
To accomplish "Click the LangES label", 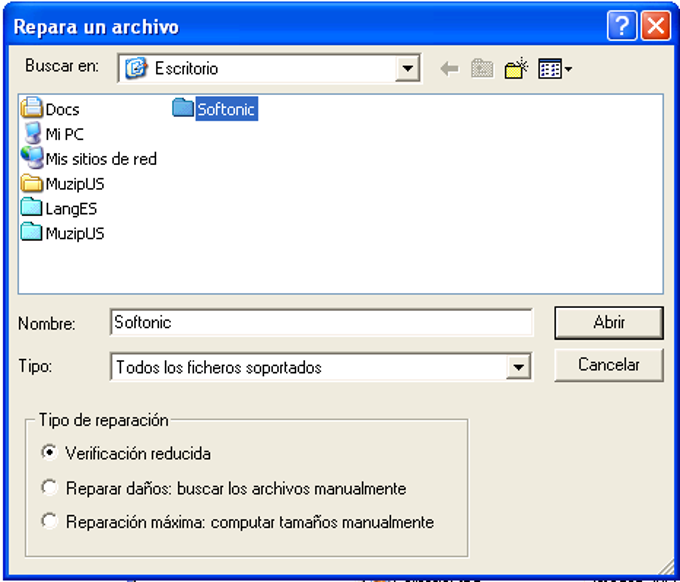I will click(x=71, y=209).
